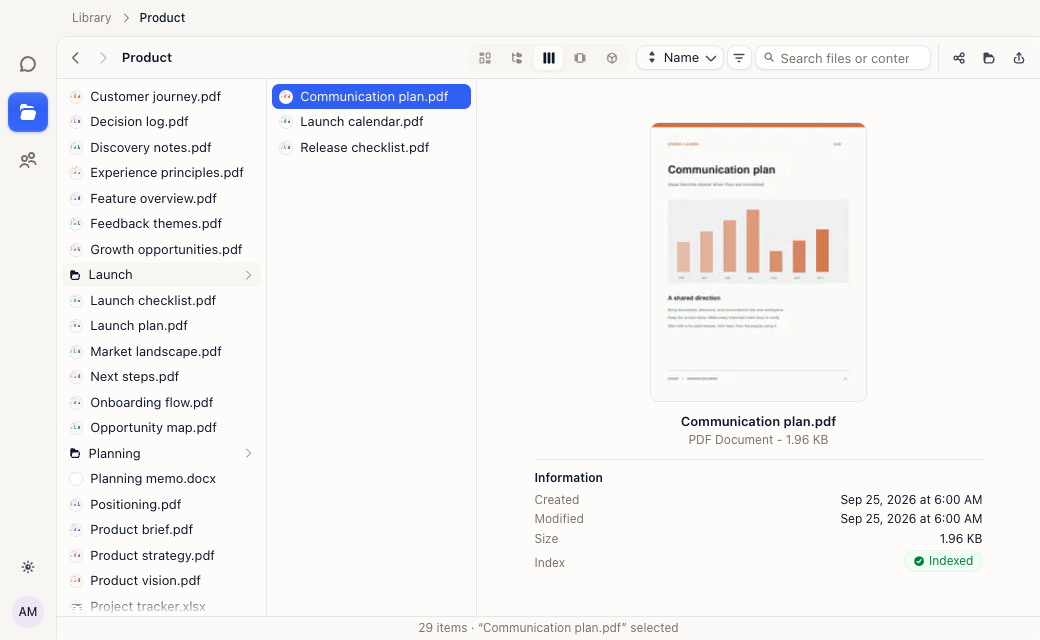This screenshot has width=1040, height=640.
Task: Click the upload icon in toolbar
Action: point(1019,58)
